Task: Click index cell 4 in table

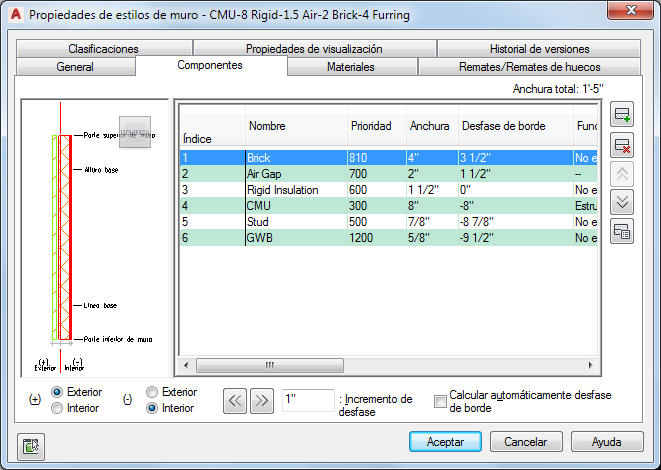Action: (212, 206)
